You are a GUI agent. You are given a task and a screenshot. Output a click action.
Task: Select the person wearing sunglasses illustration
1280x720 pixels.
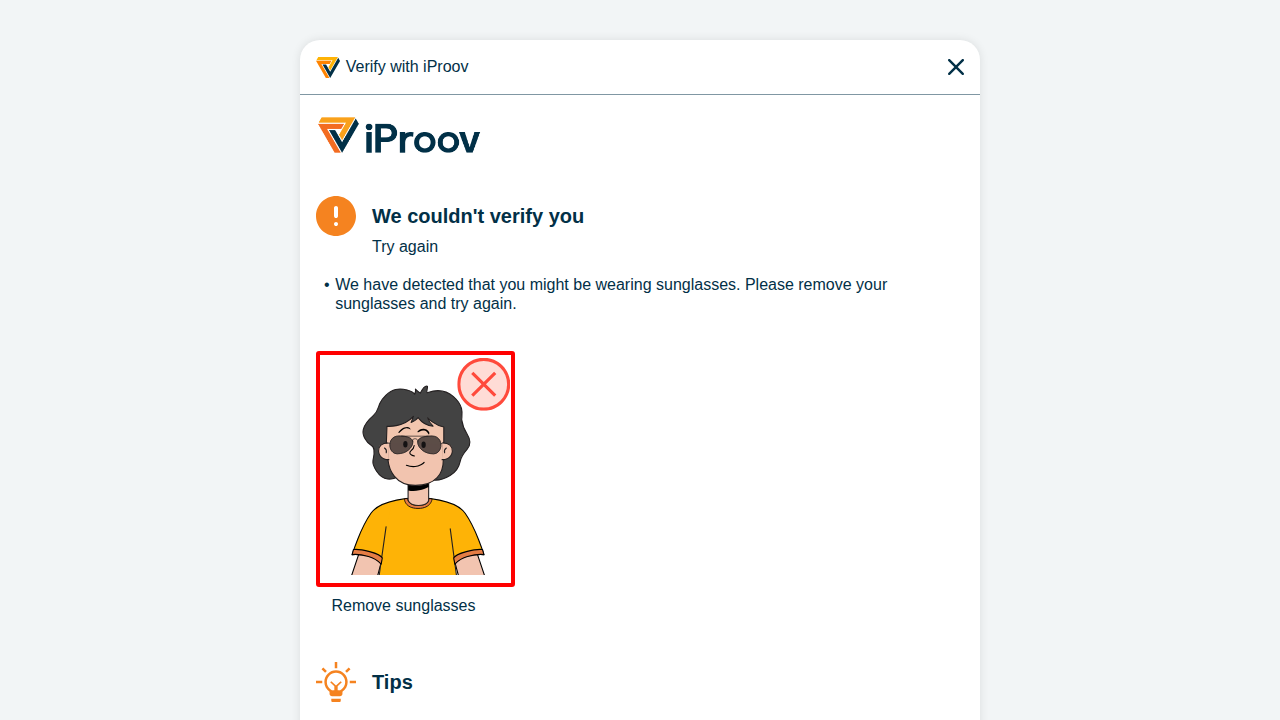[415, 468]
